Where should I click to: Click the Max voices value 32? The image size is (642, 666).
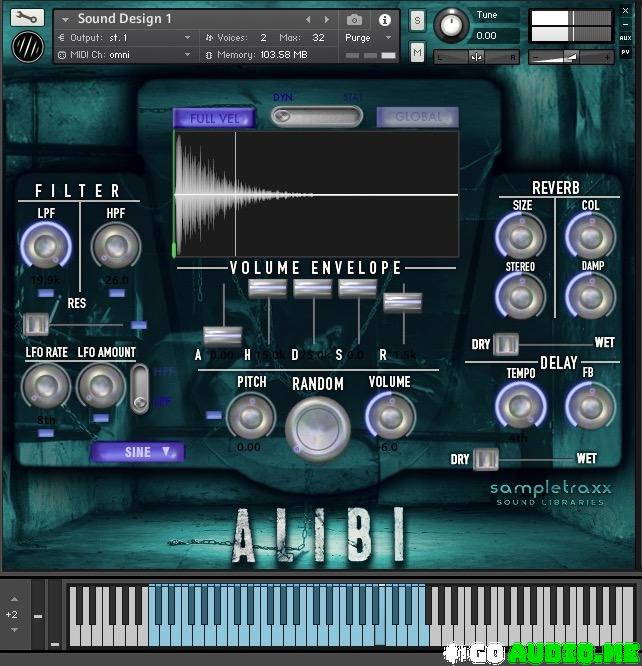click(x=318, y=38)
